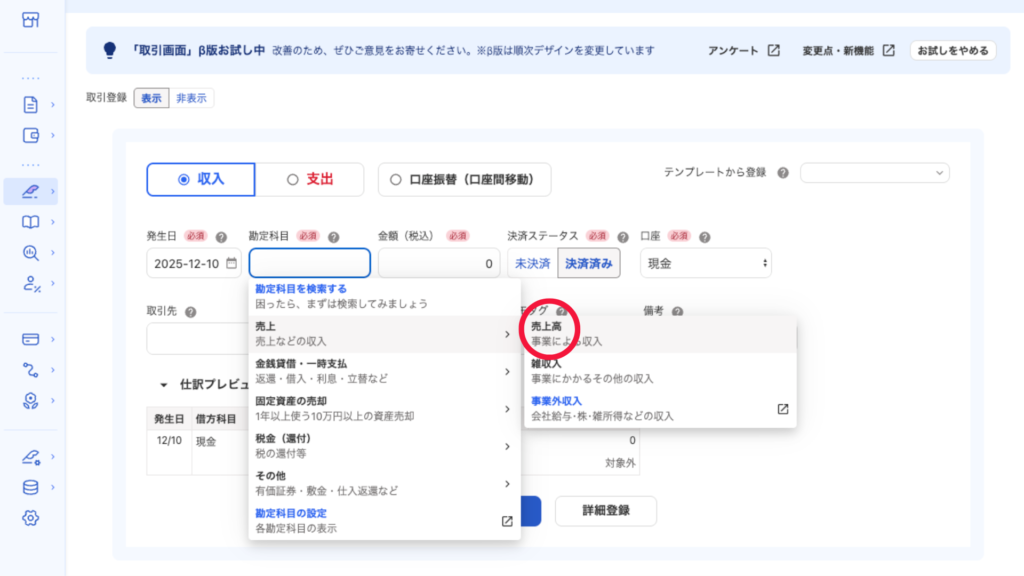Collapse the 仕訳プレビュー section triangle
Screen dimensions: 1024x576
coord(163,384)
